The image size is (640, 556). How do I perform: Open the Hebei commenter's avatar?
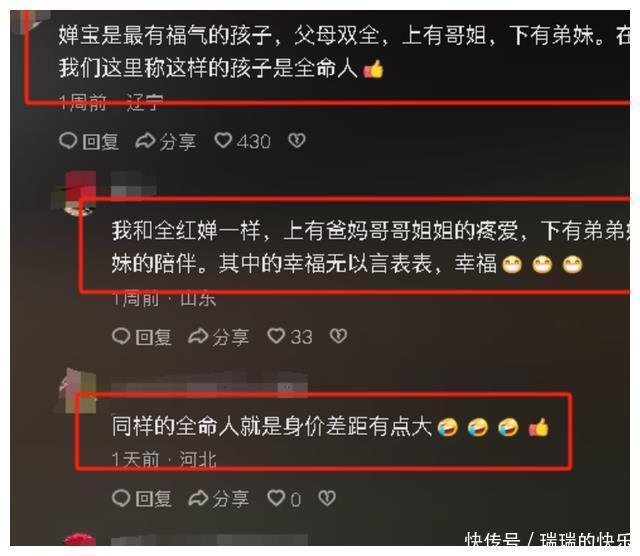click(78, 391)
